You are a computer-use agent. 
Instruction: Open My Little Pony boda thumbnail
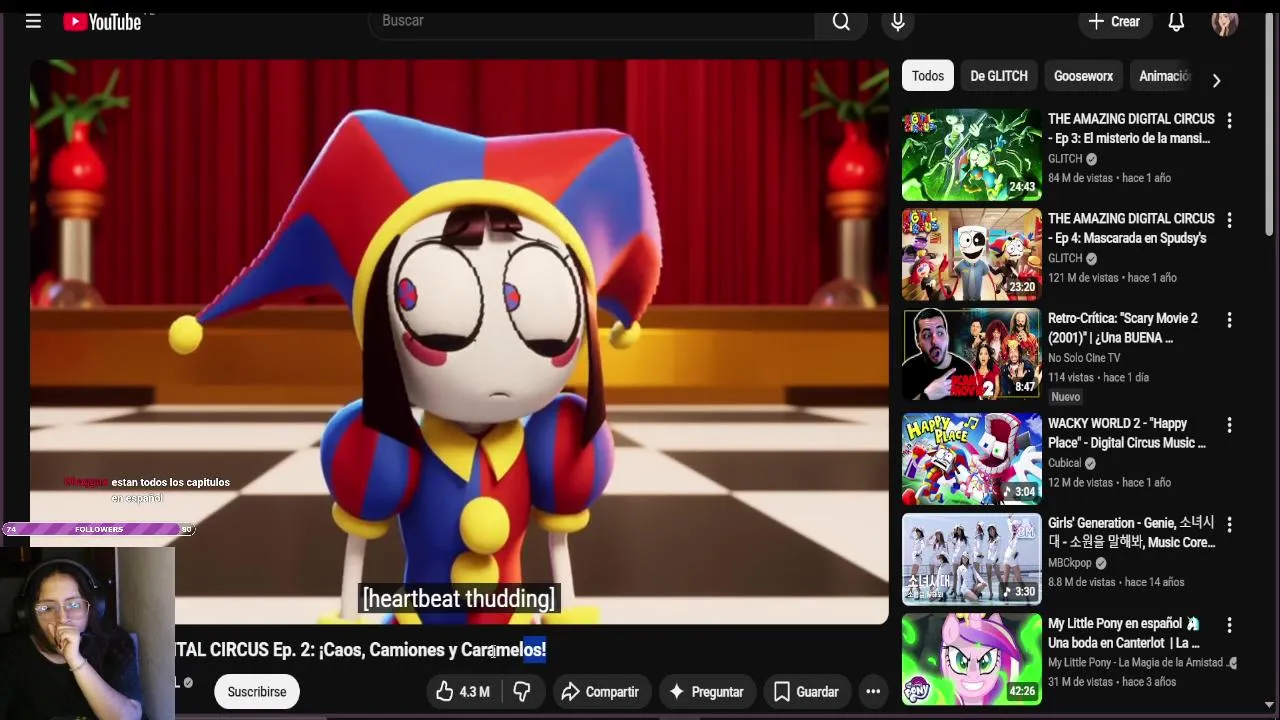point(972,660)
